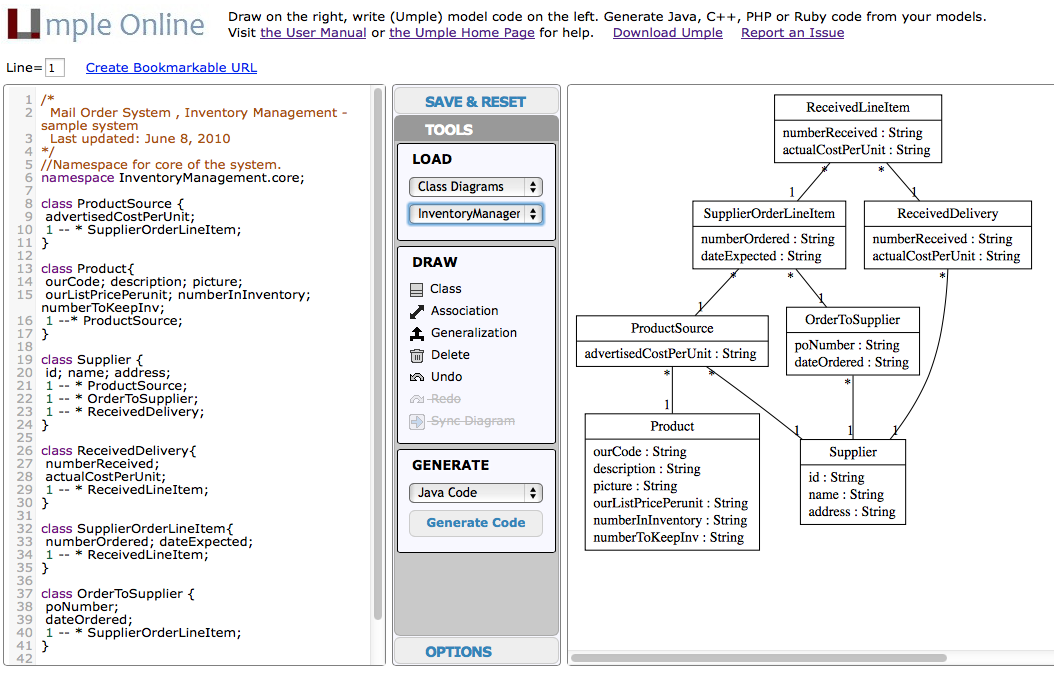Click Create Bookmarkable URL
Image resolution: width=1054 pixels, height=676 pixels.
pyautogui.click(x=171, y=67)
